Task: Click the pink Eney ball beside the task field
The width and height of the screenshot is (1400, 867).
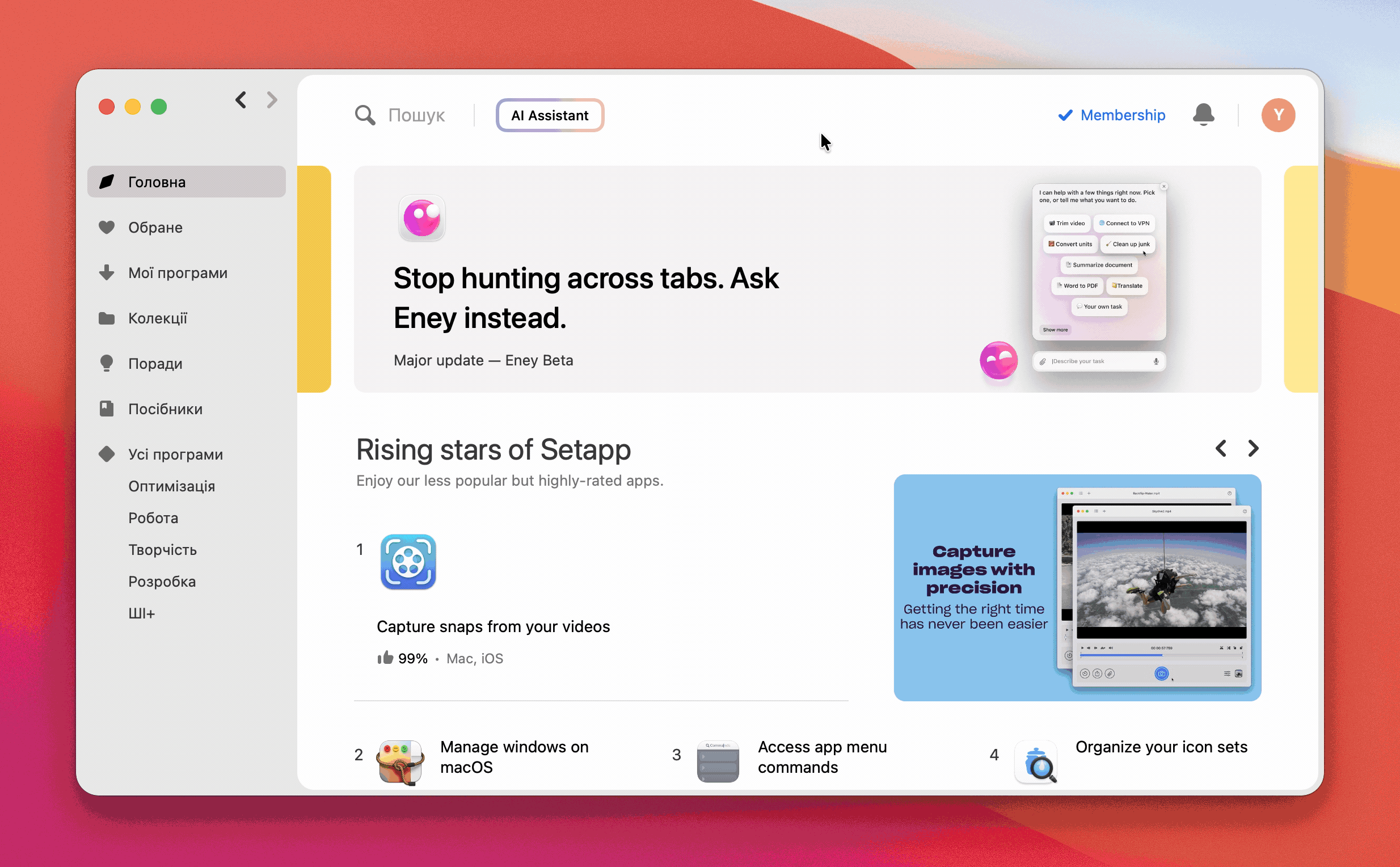Action: point(998,361)
